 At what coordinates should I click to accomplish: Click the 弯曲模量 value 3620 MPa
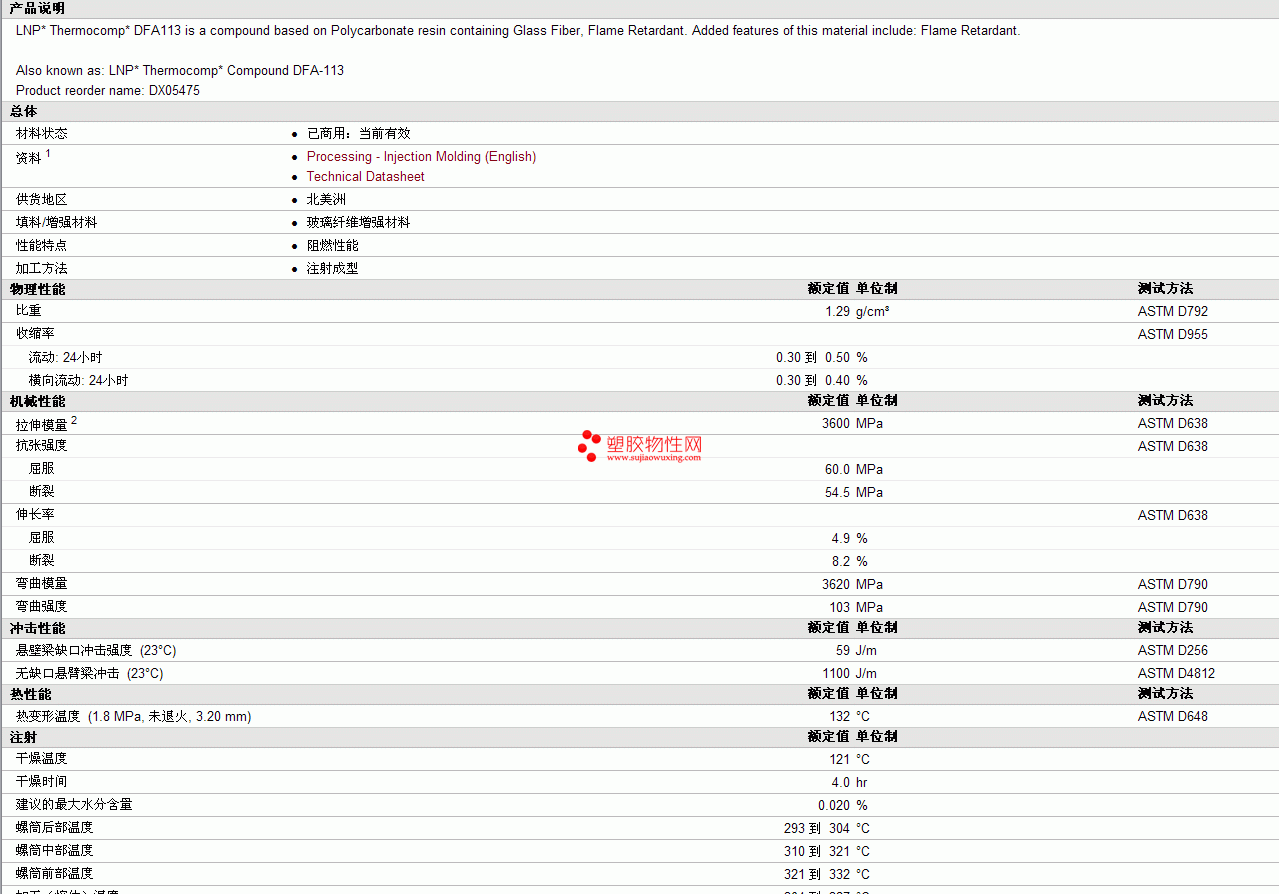coord(852,584)
